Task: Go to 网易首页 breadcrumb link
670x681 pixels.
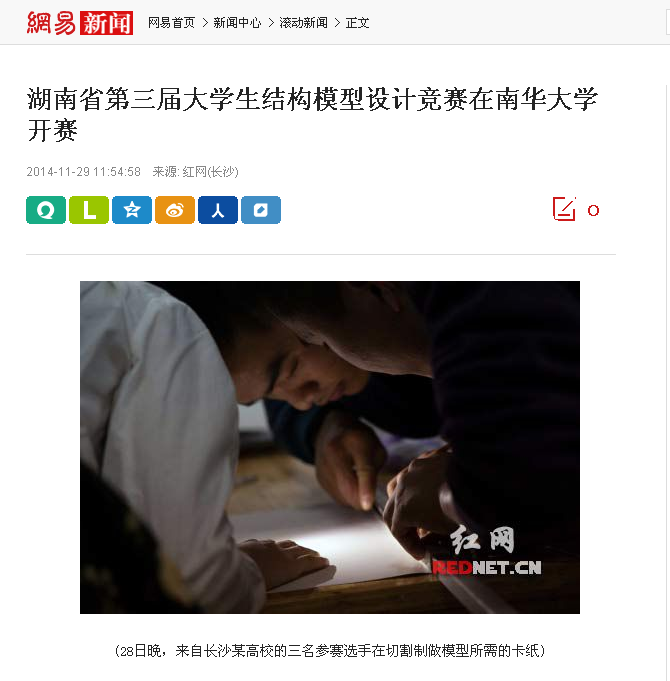Action: (x=172, y=23)
